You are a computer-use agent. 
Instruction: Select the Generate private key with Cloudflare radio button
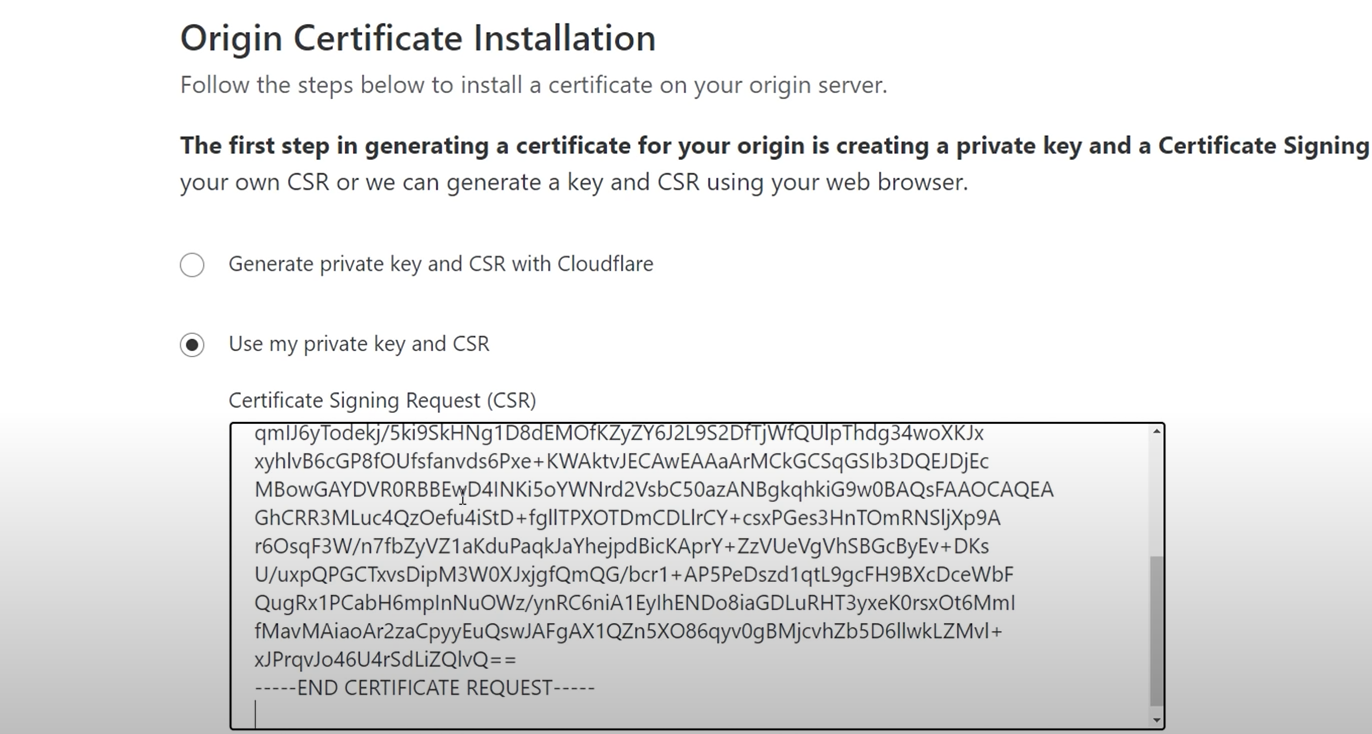coord(192,265)
